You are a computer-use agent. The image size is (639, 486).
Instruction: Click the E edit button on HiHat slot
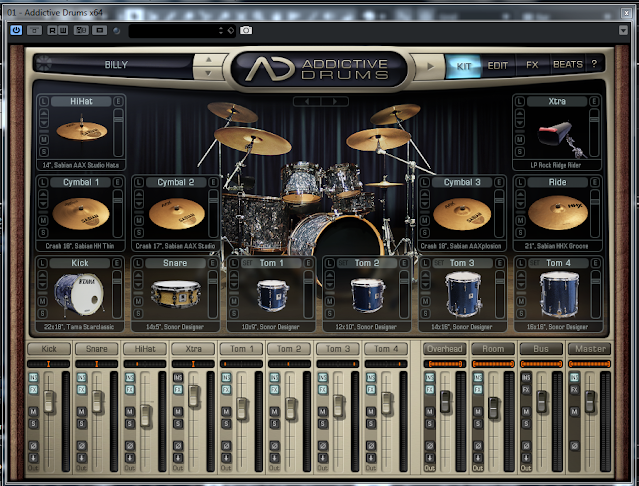point(118,101)
